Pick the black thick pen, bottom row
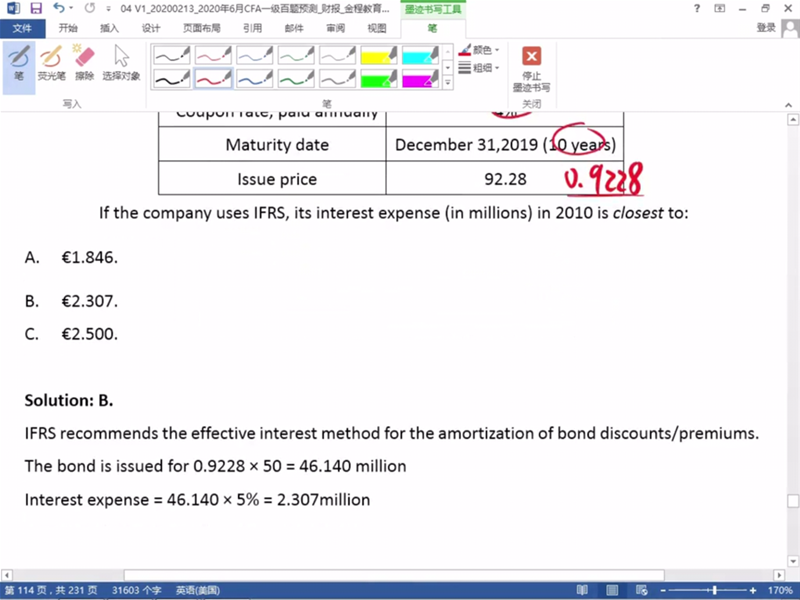This screenshot has width=800, height=600. point(172,79)
